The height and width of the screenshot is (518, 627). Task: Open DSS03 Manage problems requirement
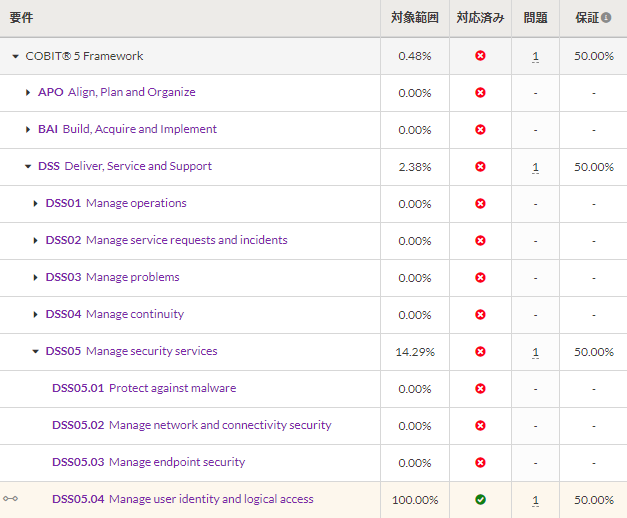coord(112,277)
